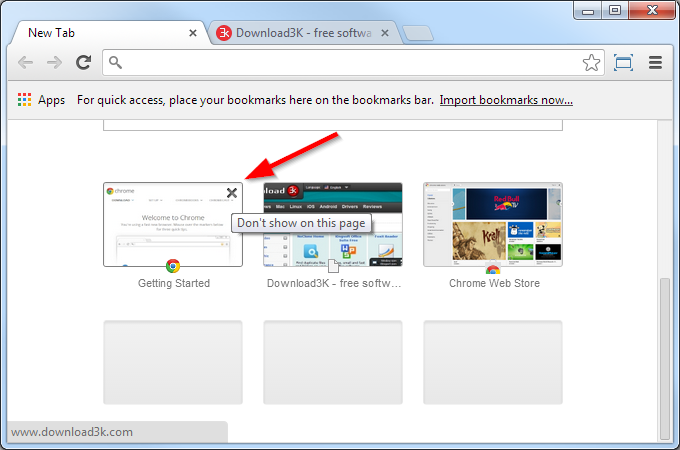
Task: Go forward using the forward arrow
Action: (54, 63)
